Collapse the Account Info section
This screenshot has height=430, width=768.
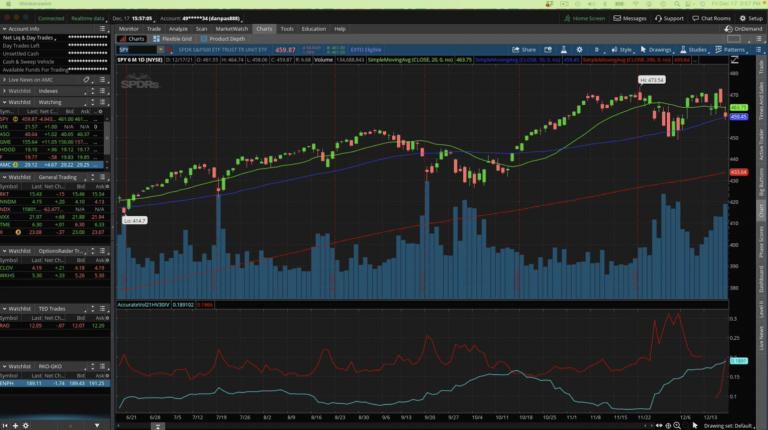tap(5, 29)
